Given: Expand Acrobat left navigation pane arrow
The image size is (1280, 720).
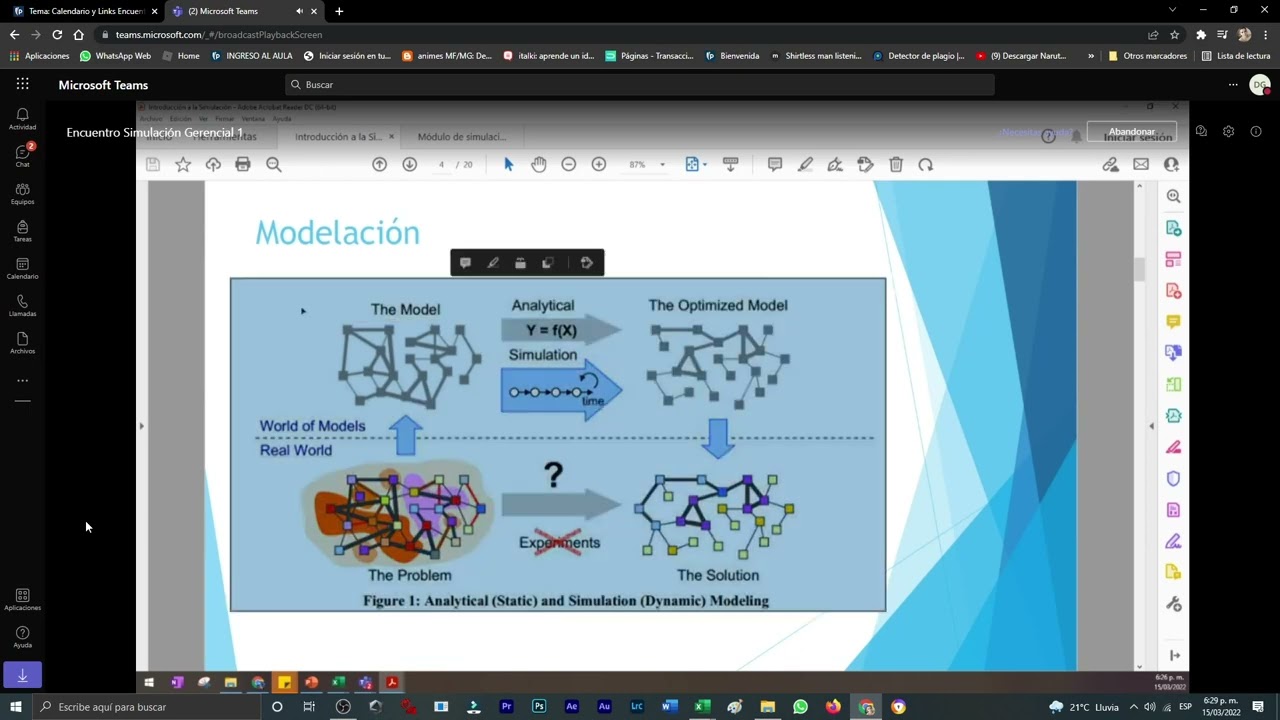Looking at the screenshot, I should [x=141, y=426].
